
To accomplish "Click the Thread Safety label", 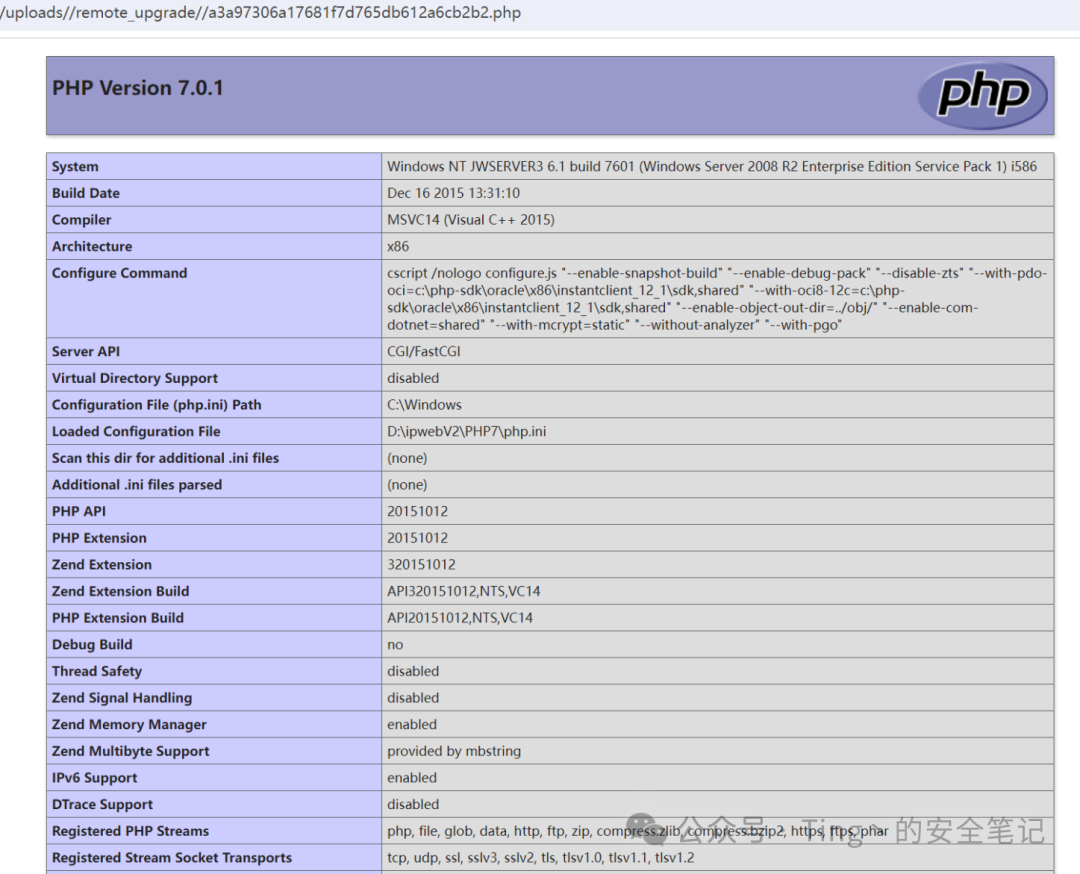I will (96, 671).
